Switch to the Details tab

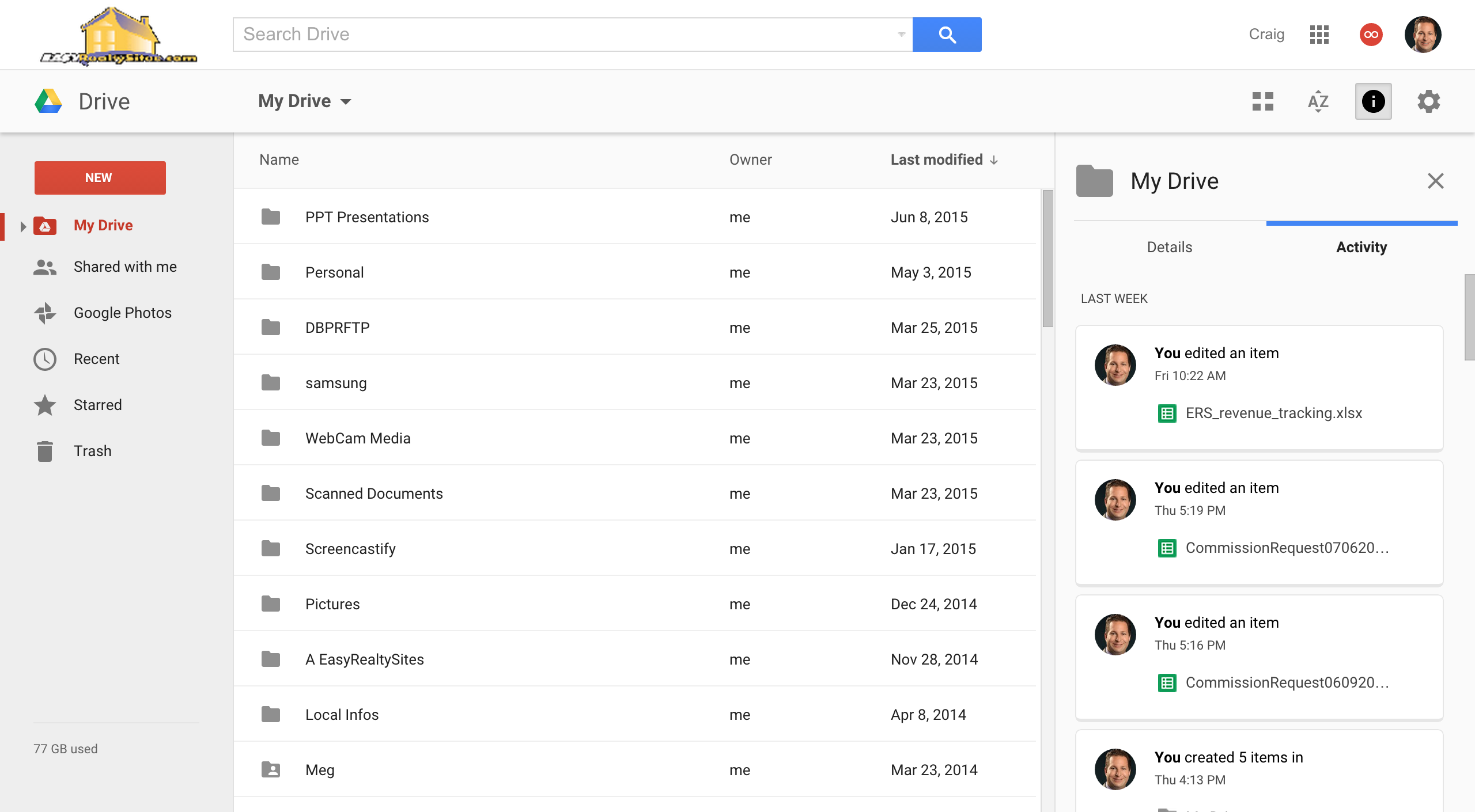pos(1168,246)
